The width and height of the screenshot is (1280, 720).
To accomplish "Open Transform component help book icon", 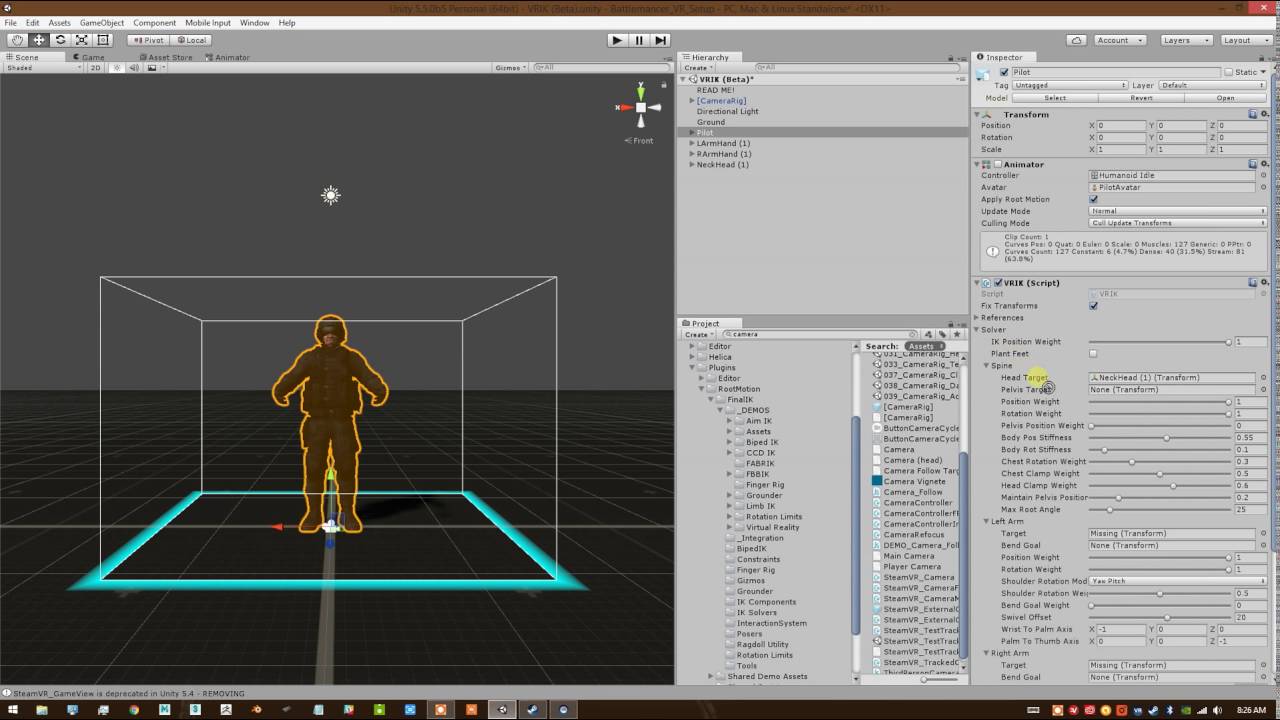I will tap(1254, 114).
